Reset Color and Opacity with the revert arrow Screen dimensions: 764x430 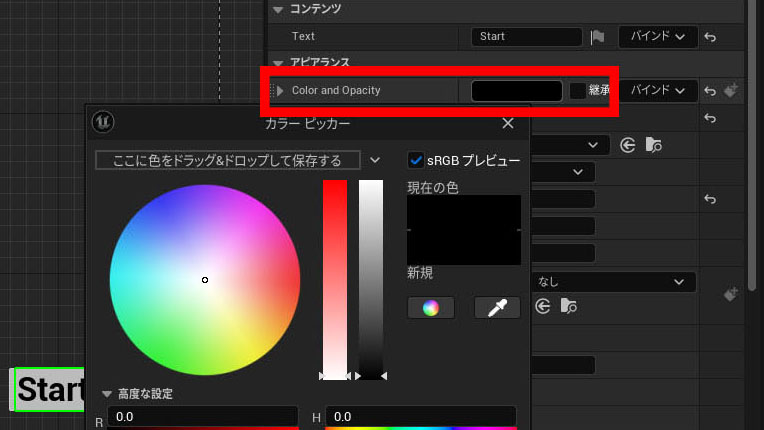click(710, 91)
